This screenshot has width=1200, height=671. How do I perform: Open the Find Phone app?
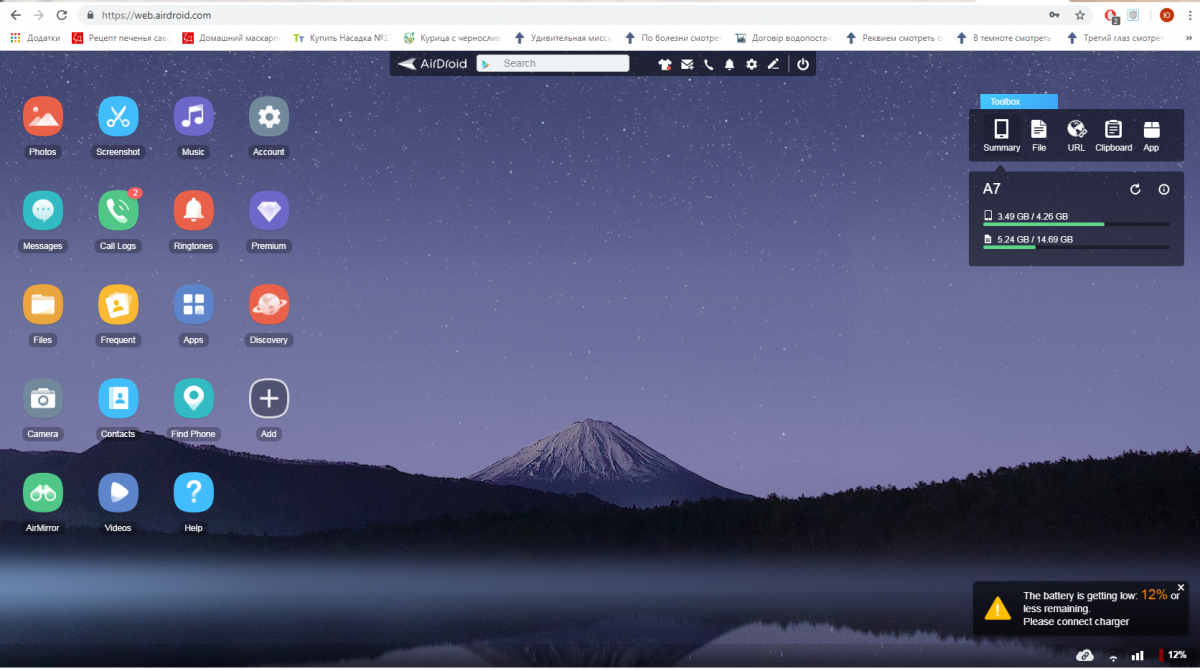pos(193,399)
